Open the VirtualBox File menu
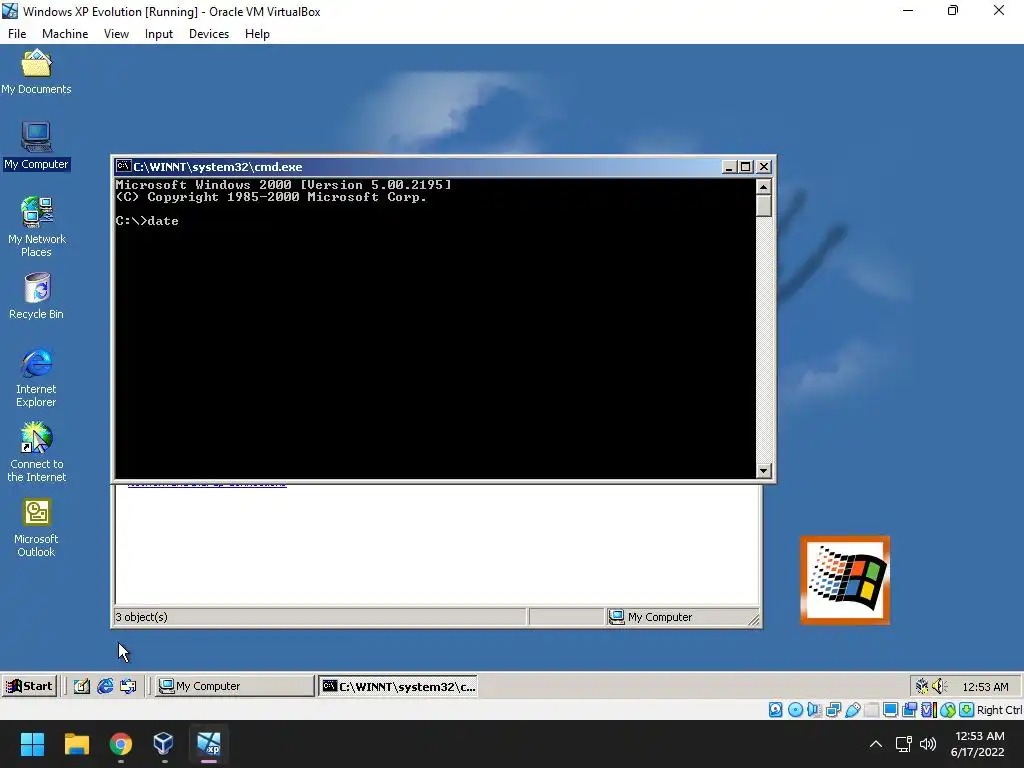This screenshot has height=768, width=1024. tap(17, 34)
